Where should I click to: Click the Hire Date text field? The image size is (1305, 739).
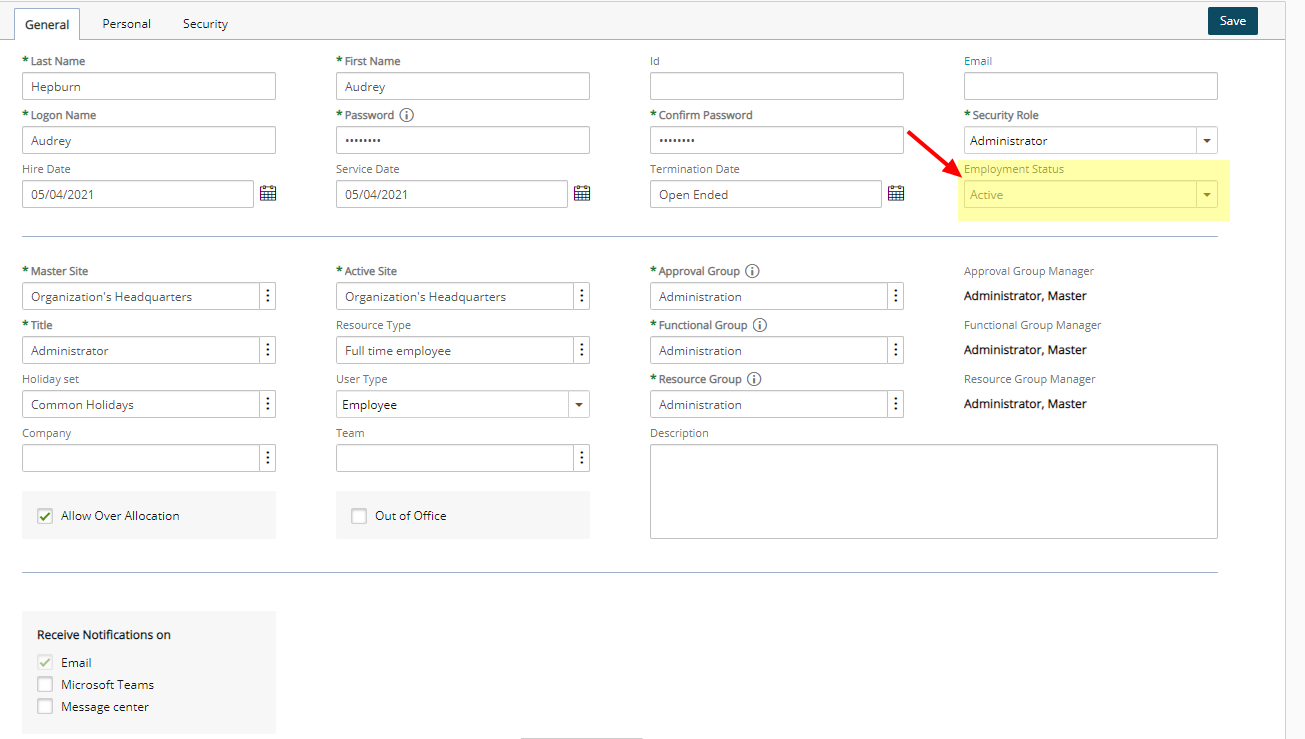(x=138, y=194)
